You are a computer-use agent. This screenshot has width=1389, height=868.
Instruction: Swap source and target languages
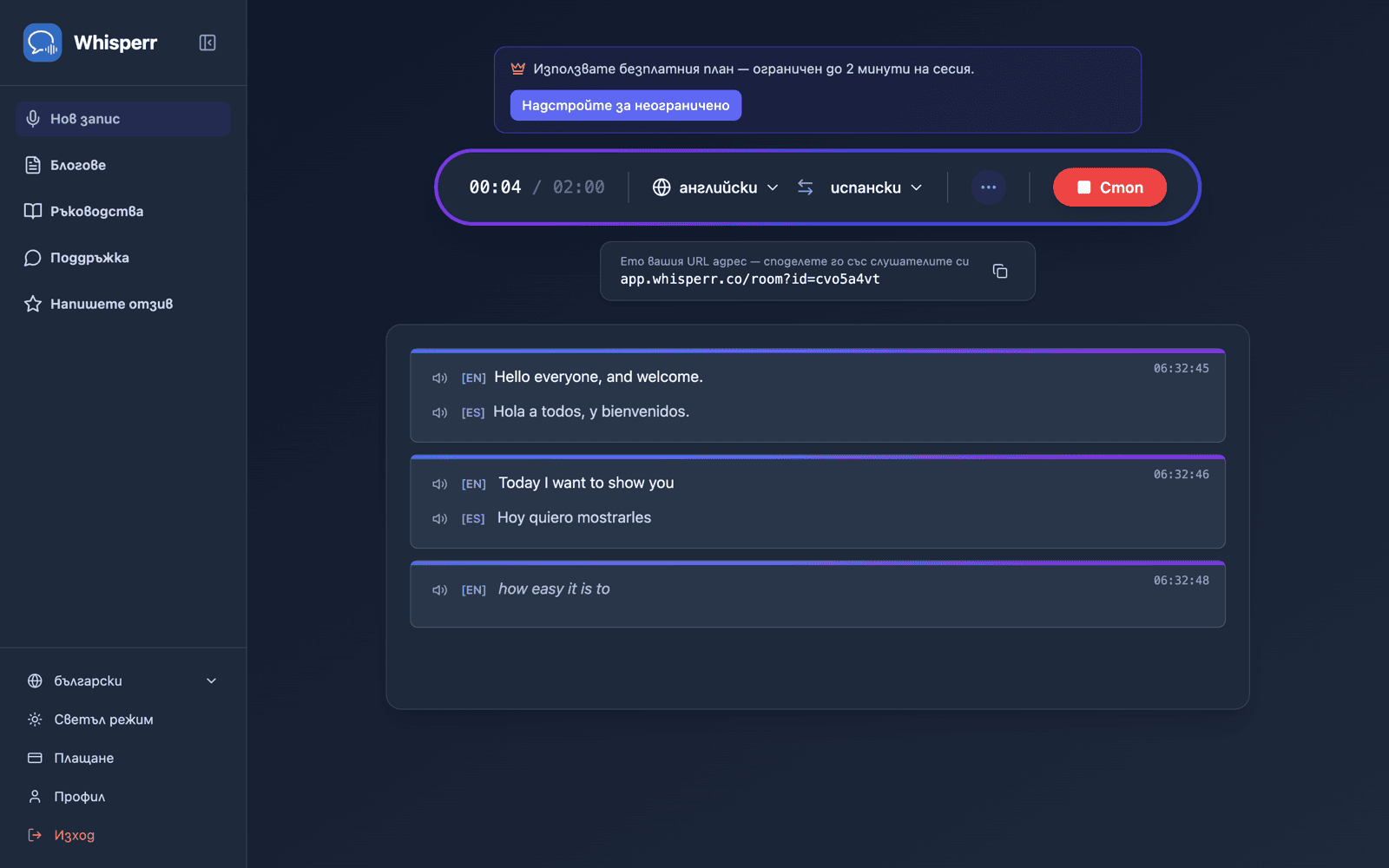tap(806, 187)
